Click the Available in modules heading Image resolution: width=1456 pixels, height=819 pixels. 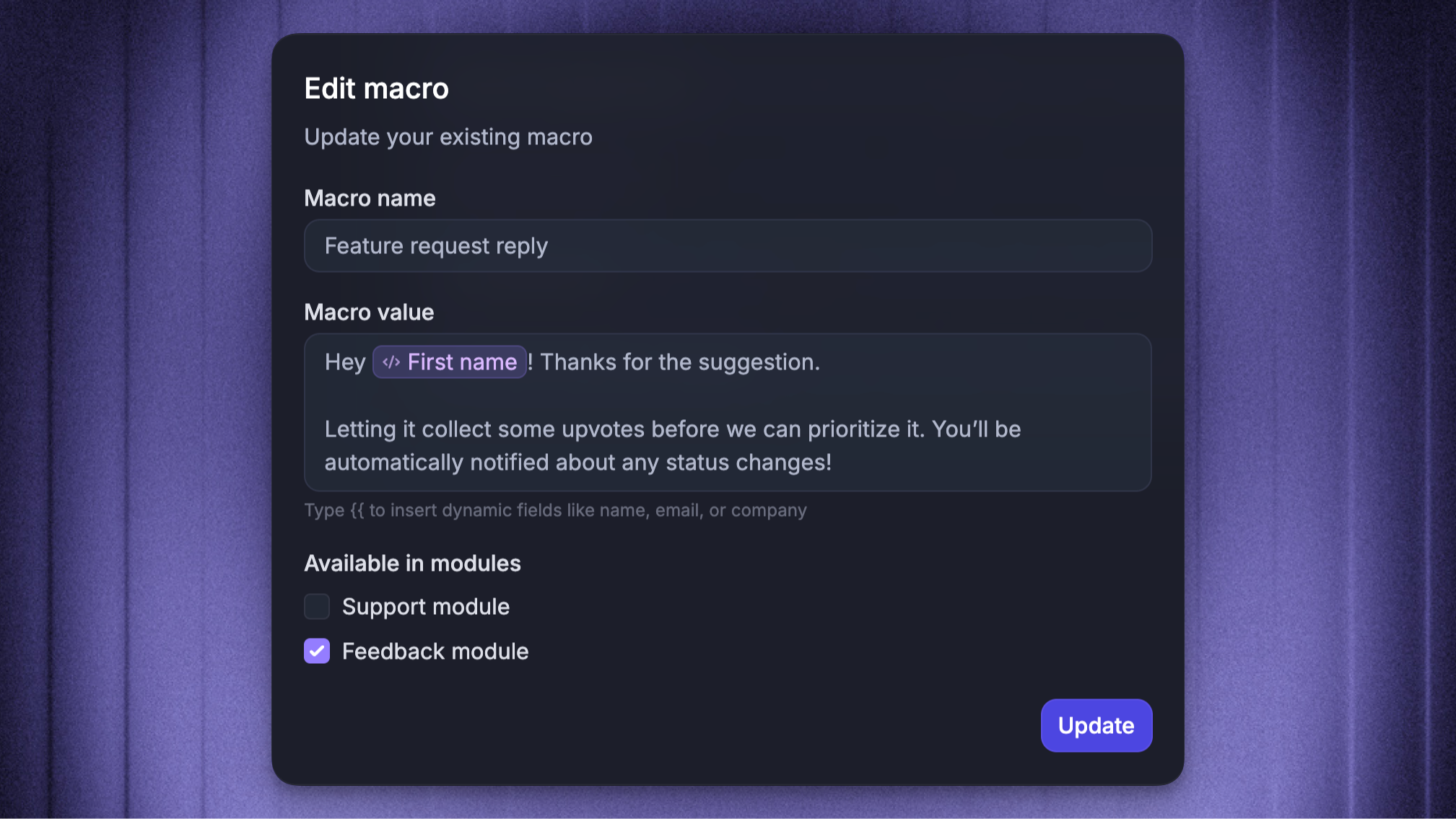(412, 564)
